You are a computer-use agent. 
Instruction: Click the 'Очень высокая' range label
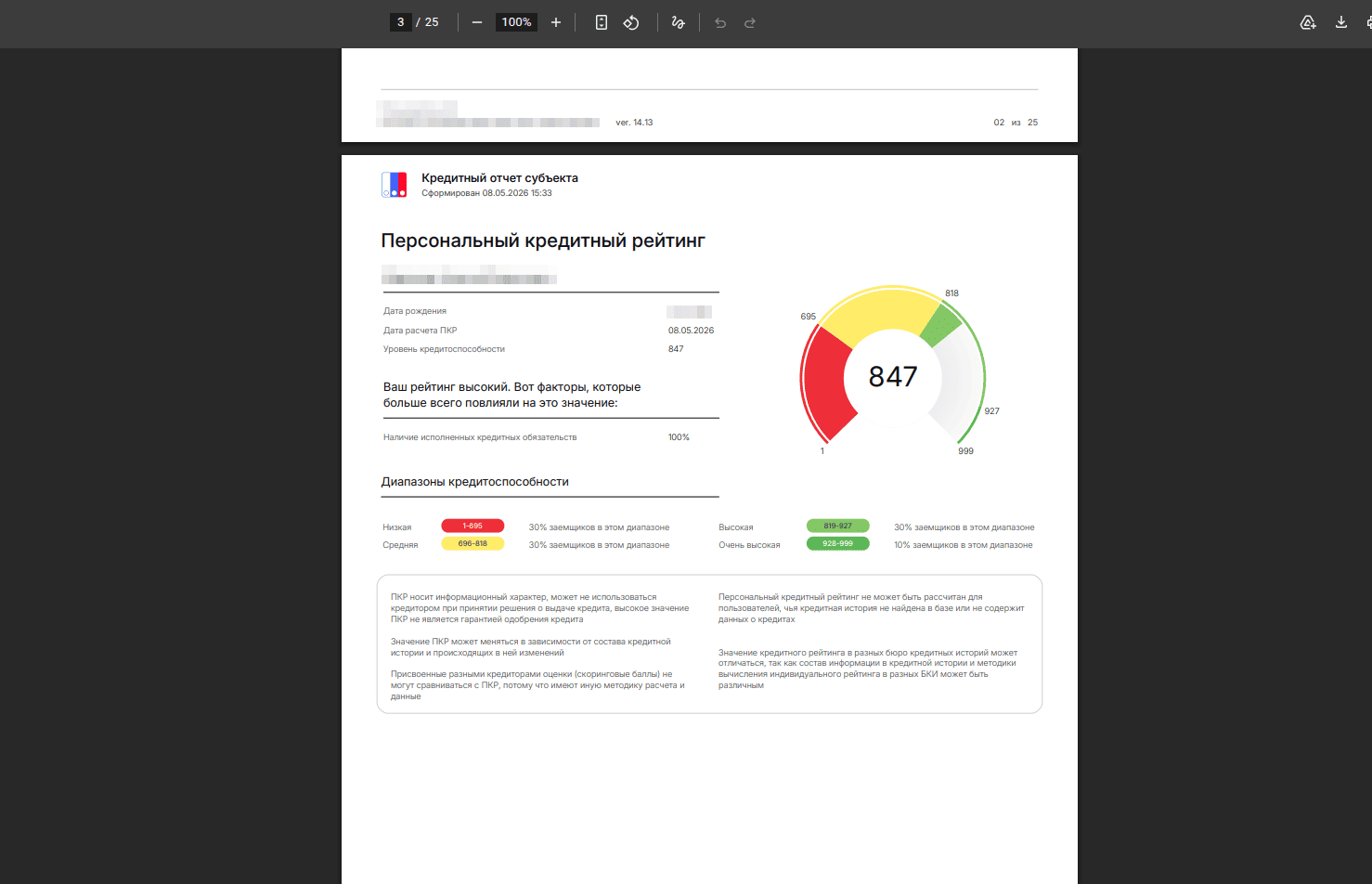click(x=749, y=545)
